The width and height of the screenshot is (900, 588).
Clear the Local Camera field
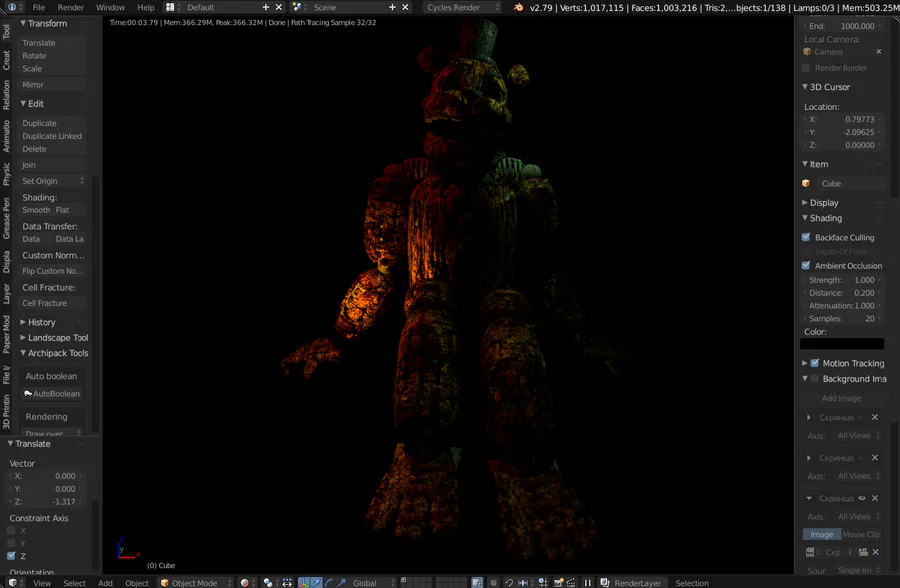(879, 52)
